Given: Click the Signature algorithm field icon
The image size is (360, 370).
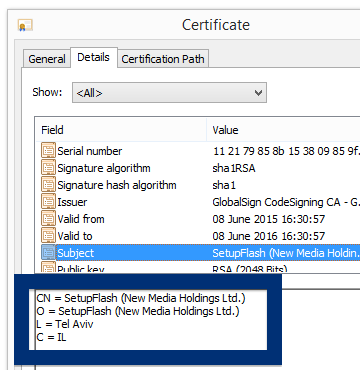Looking at the screenshot, I should tap(48, 168).
